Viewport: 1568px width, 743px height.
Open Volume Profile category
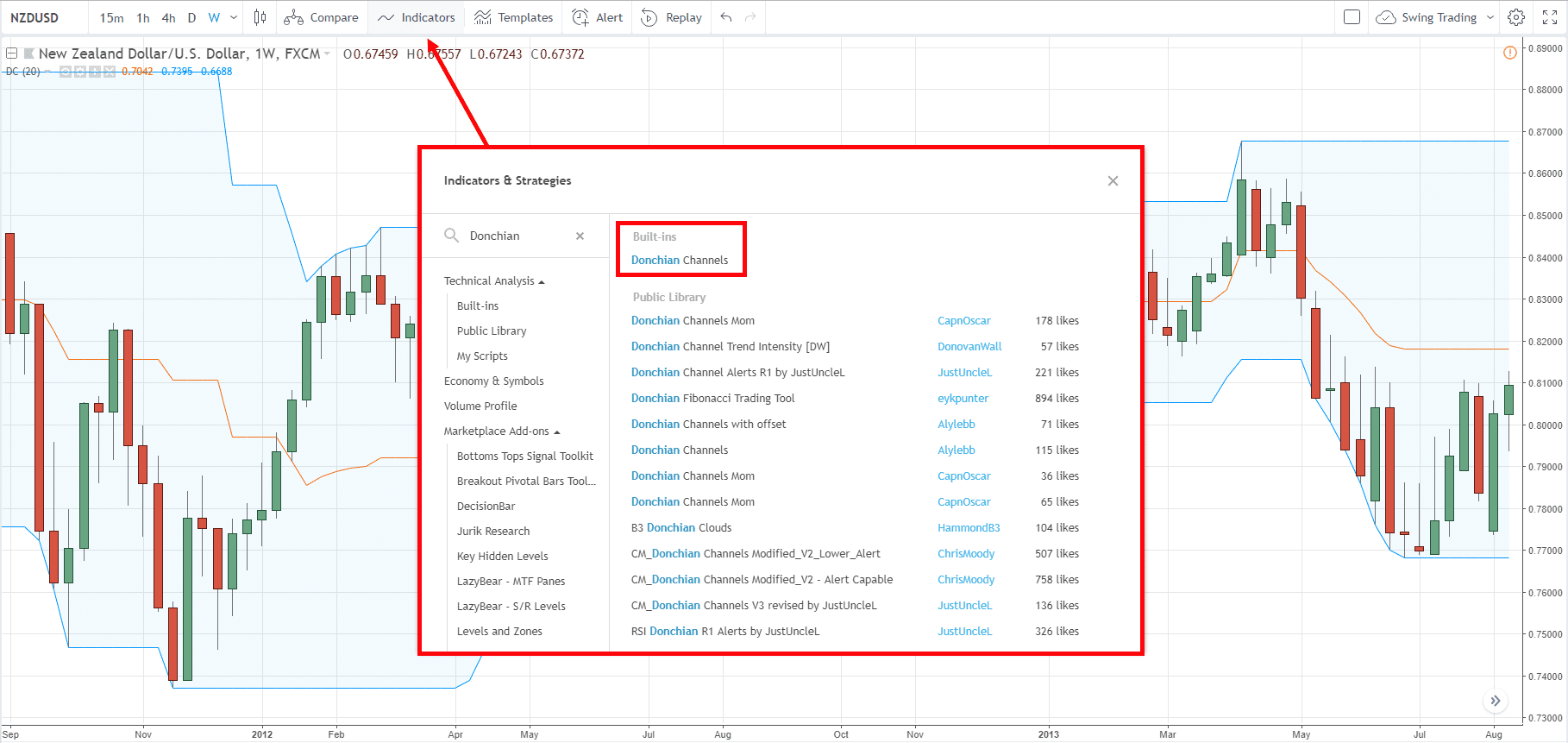coord(480,406)
